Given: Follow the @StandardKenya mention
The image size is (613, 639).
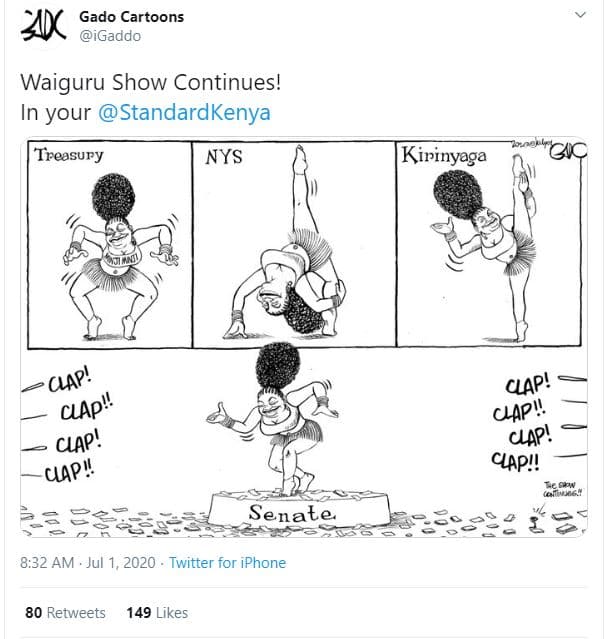Looking at the screenshot, I should tap(184, 112).
